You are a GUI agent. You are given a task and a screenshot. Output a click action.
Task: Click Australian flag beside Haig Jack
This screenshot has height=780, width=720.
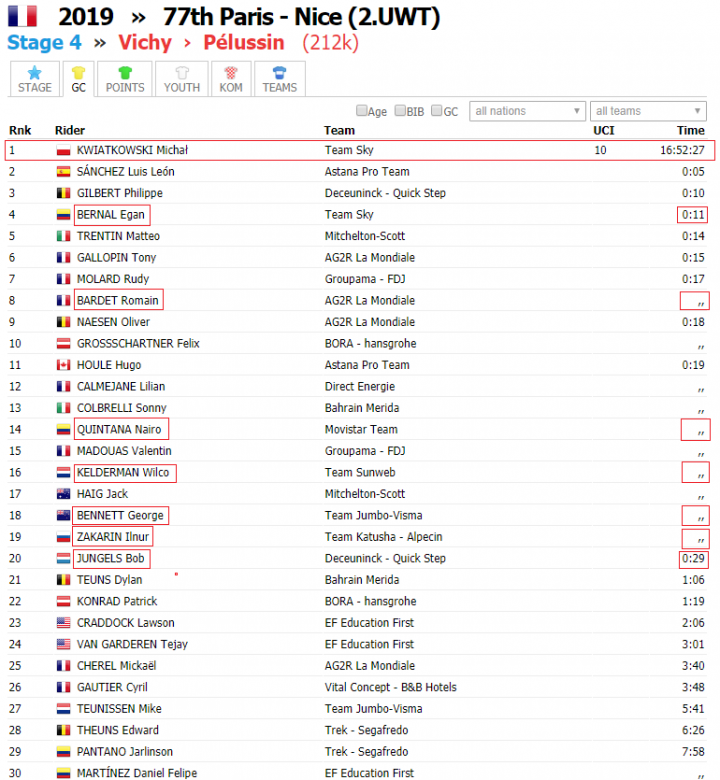click(x=63, y=494)
